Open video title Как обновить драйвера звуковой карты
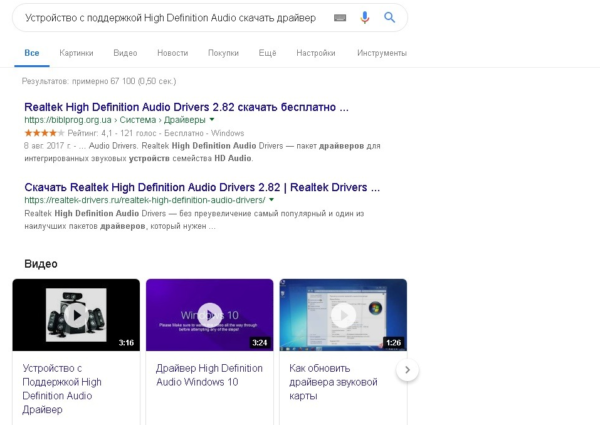The image size is (600, 425). point(333,382)
